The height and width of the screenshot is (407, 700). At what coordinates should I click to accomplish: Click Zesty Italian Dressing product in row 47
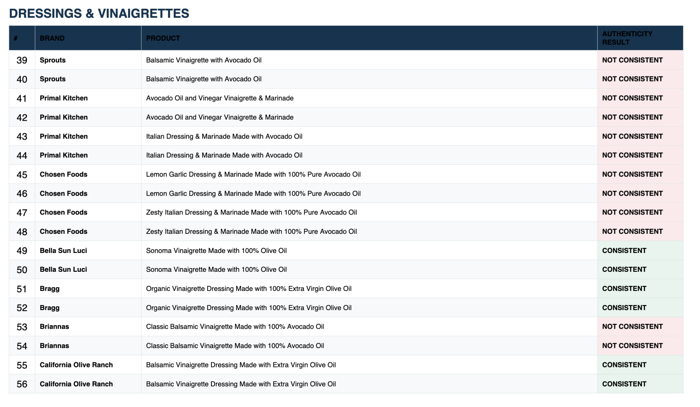click(251, 212)
